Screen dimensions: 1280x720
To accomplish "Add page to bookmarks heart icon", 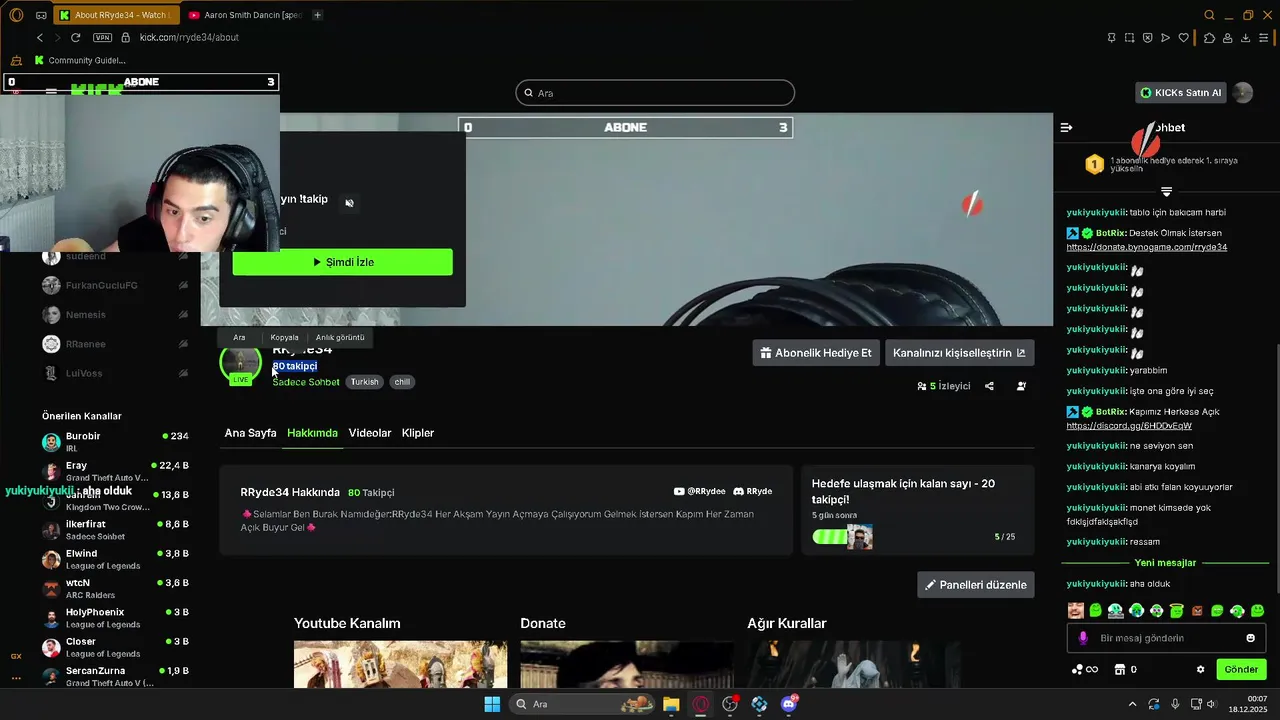I will pyautogui.click(x=1184, y=37).
